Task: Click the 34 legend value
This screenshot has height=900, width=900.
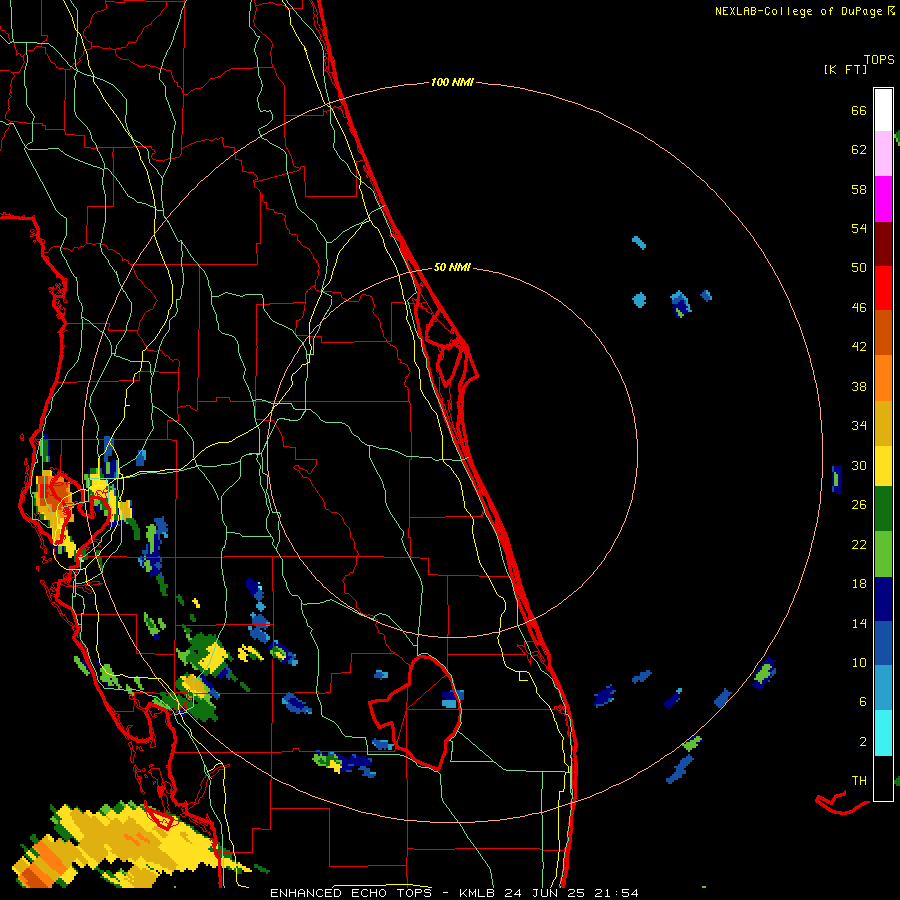Action: 859,426
